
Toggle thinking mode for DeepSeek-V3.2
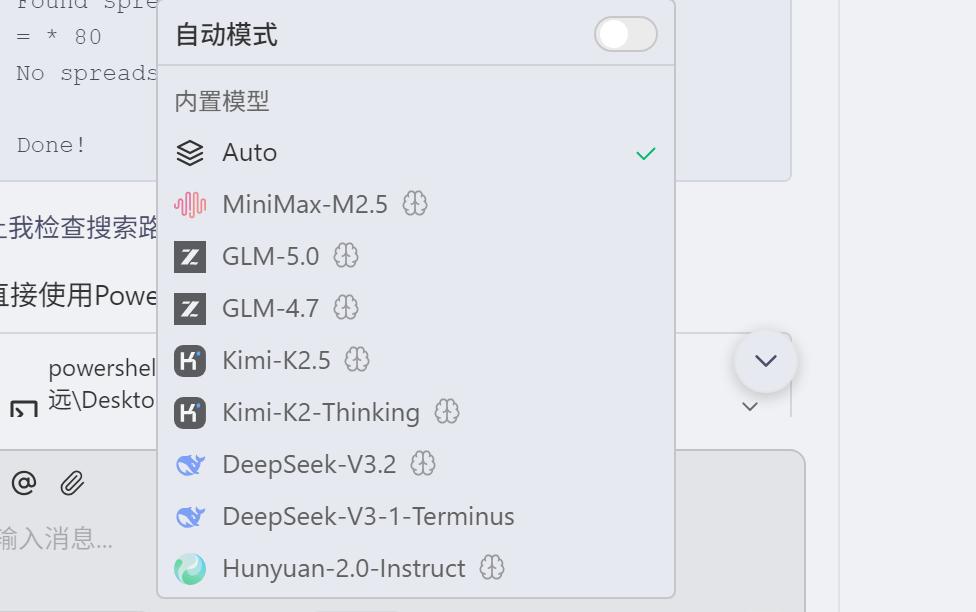coord(424,464)
